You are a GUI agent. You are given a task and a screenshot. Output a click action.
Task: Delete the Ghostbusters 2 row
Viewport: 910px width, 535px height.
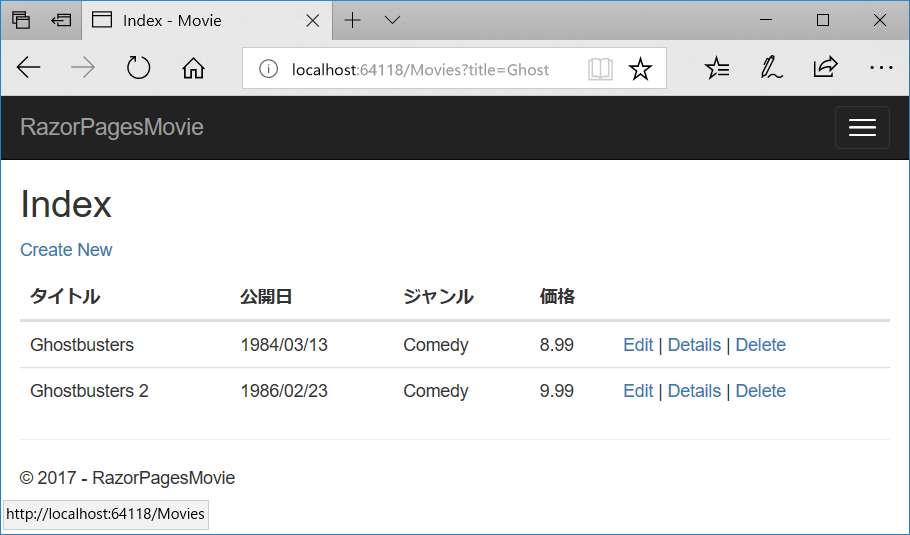(760, 391)
